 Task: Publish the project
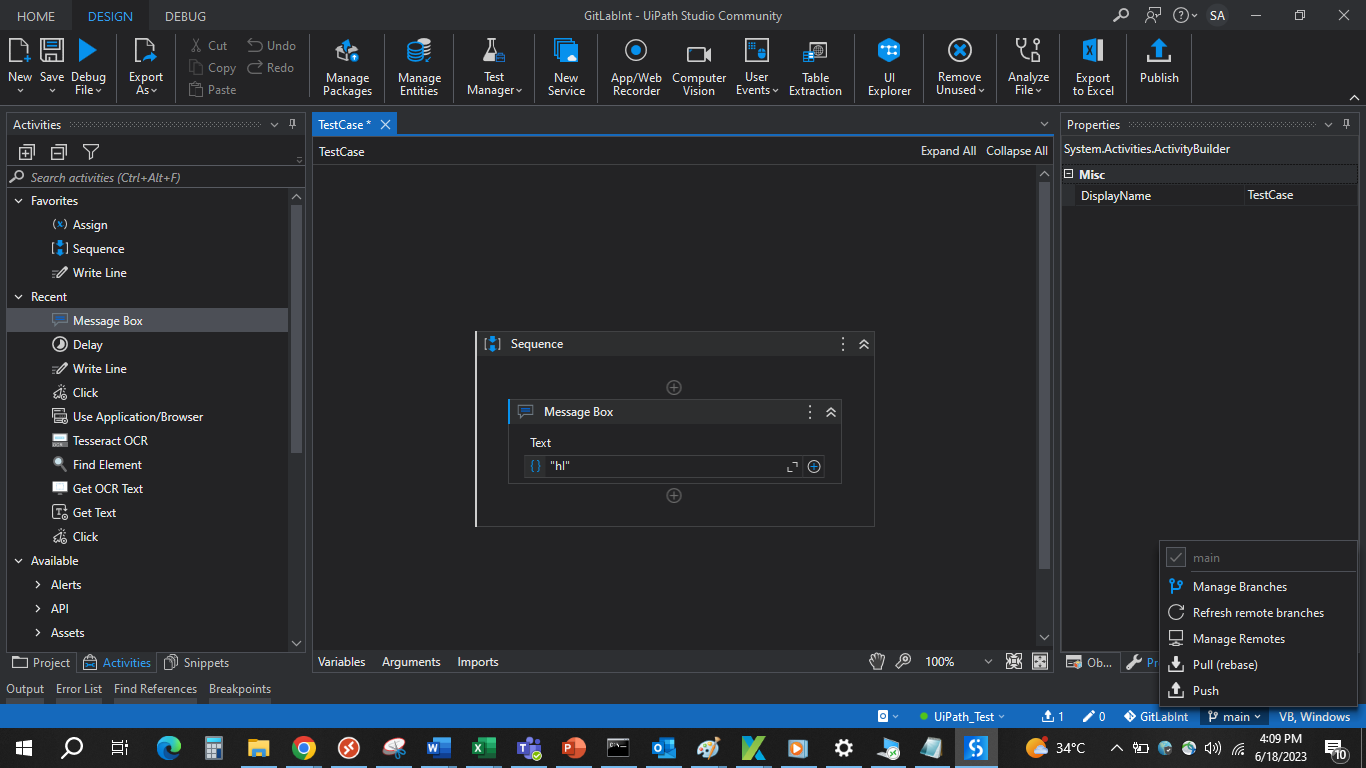pos(1159,62)
